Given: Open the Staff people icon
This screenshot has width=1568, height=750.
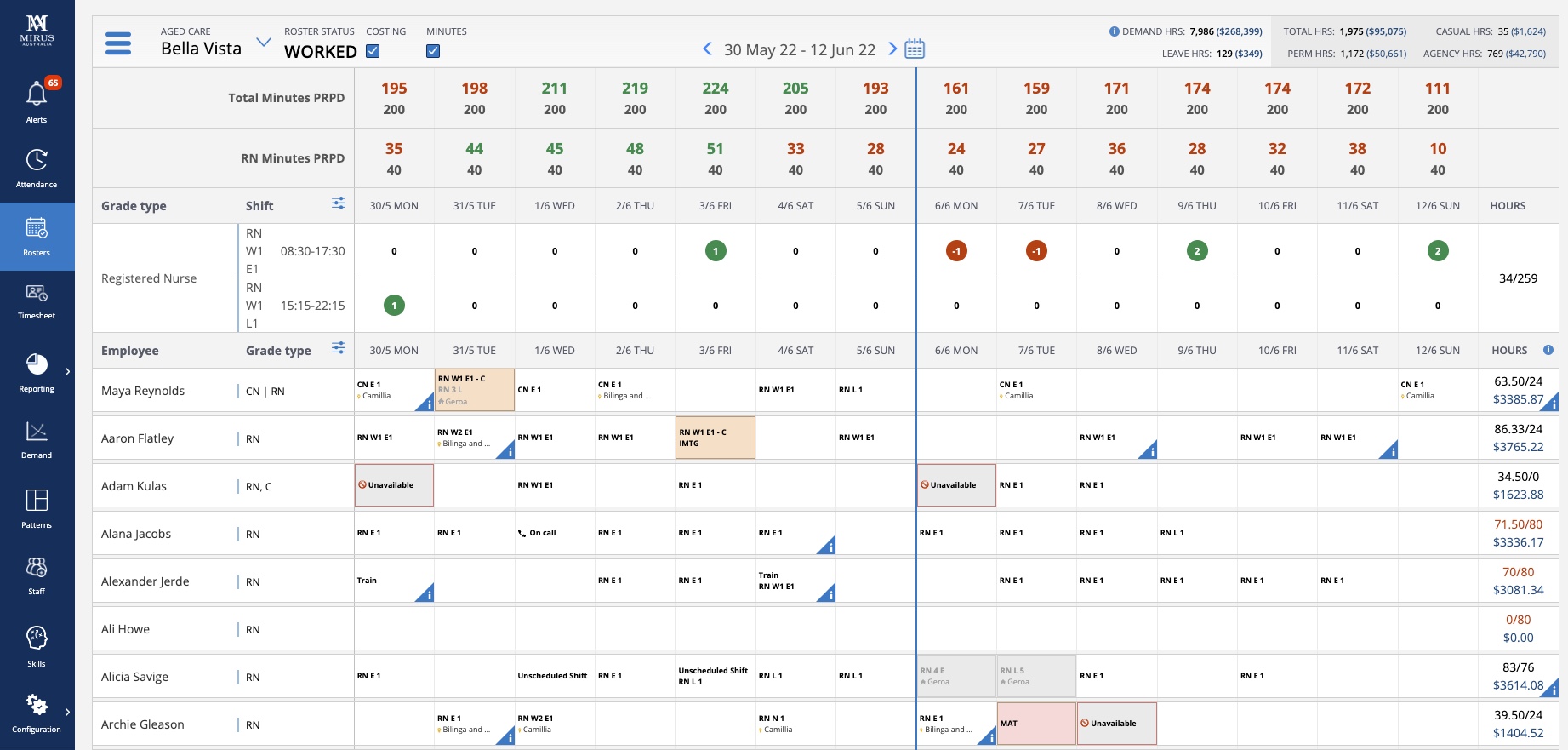Looking at the screenshot, I should [x=37, y=568].
